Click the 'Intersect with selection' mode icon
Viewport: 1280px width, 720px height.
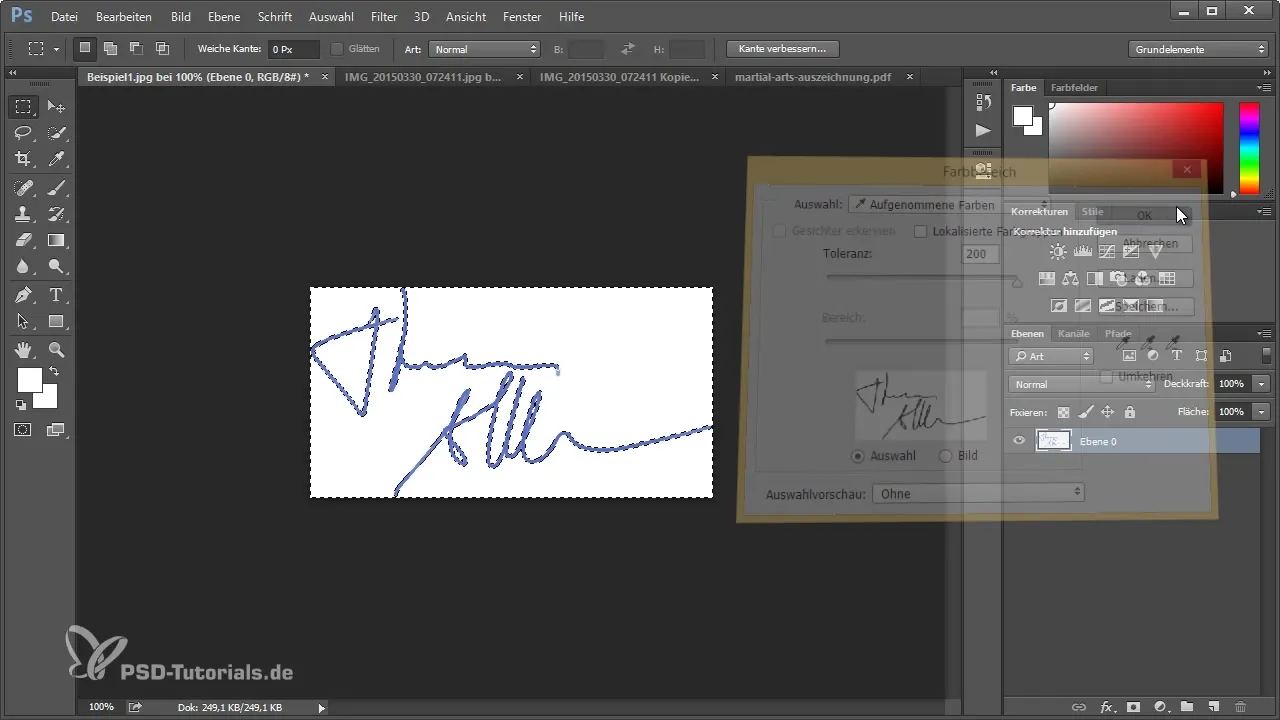point(162,48)
